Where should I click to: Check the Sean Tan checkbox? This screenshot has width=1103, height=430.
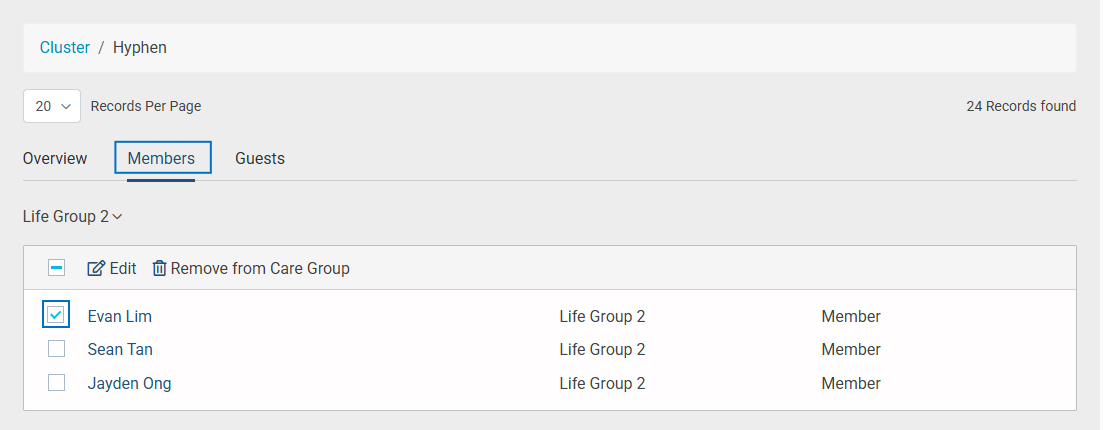click(x=57, y=349)
